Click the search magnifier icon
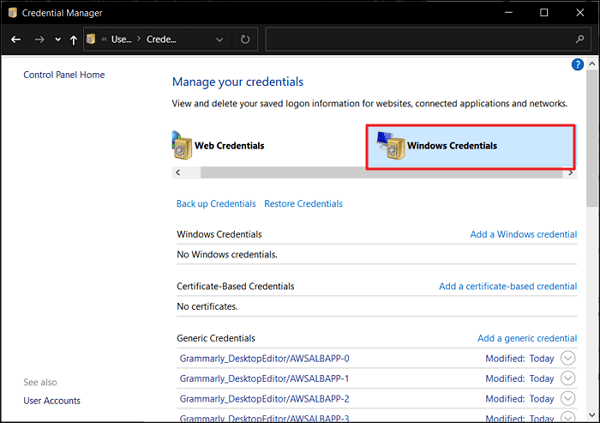Screen dimensions: 600x423 (x=580, y=39)
